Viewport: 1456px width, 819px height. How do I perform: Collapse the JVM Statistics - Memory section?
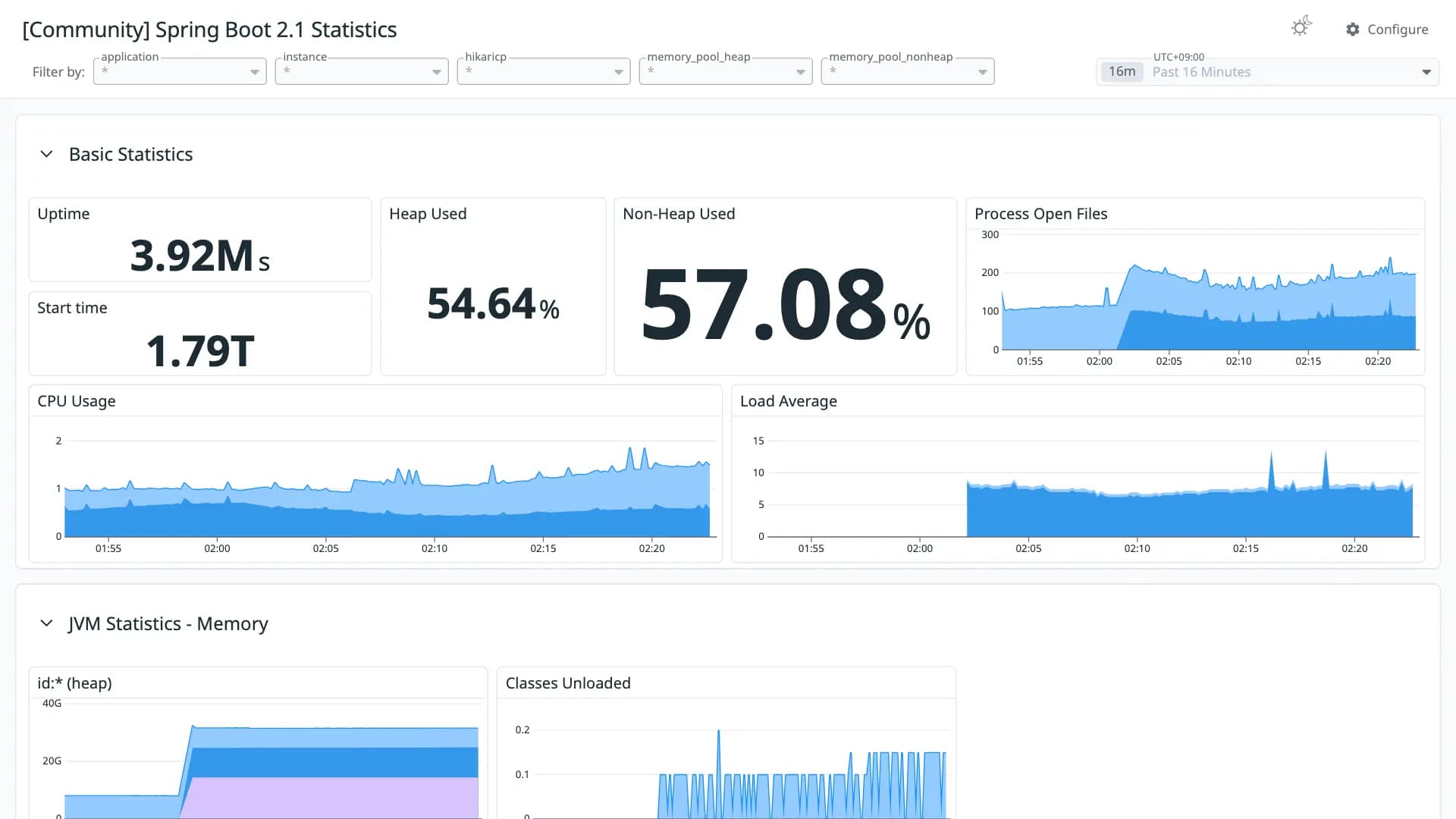[46, 623]
